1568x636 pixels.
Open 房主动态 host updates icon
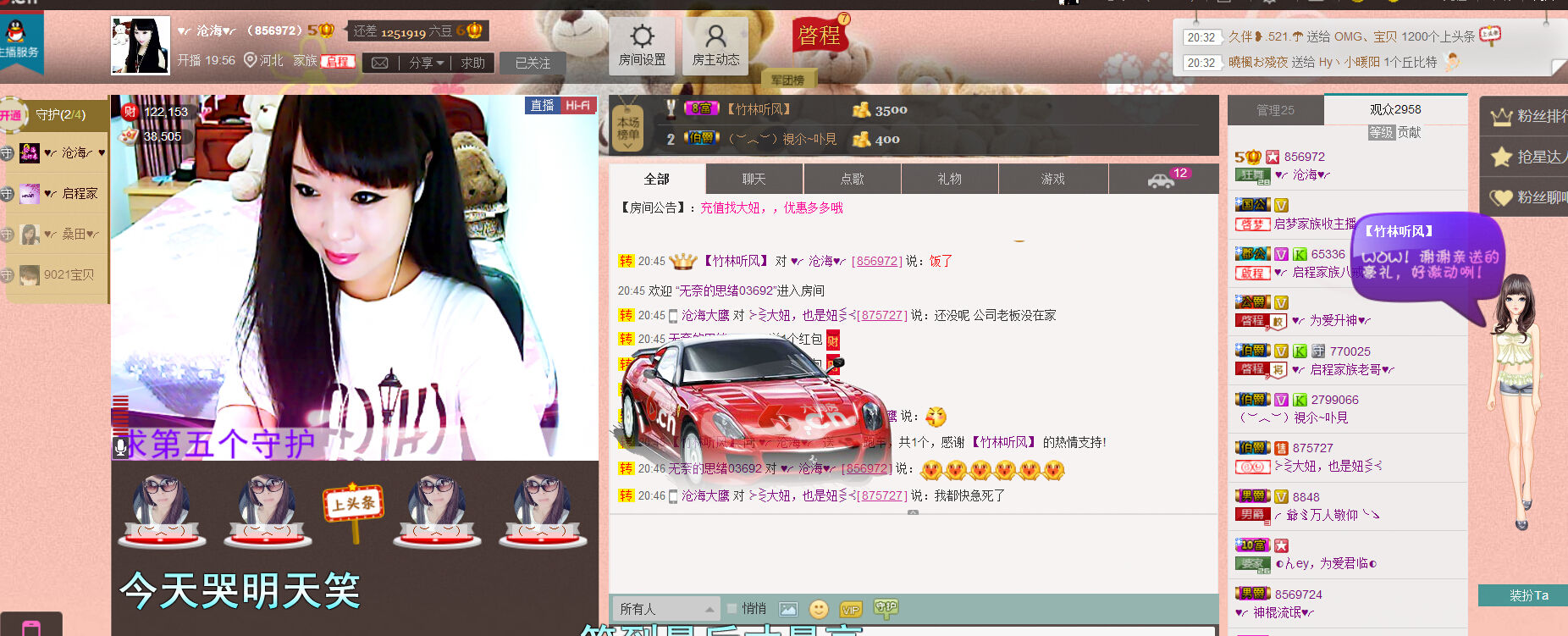pyautogui.click(x=715, y=45)
